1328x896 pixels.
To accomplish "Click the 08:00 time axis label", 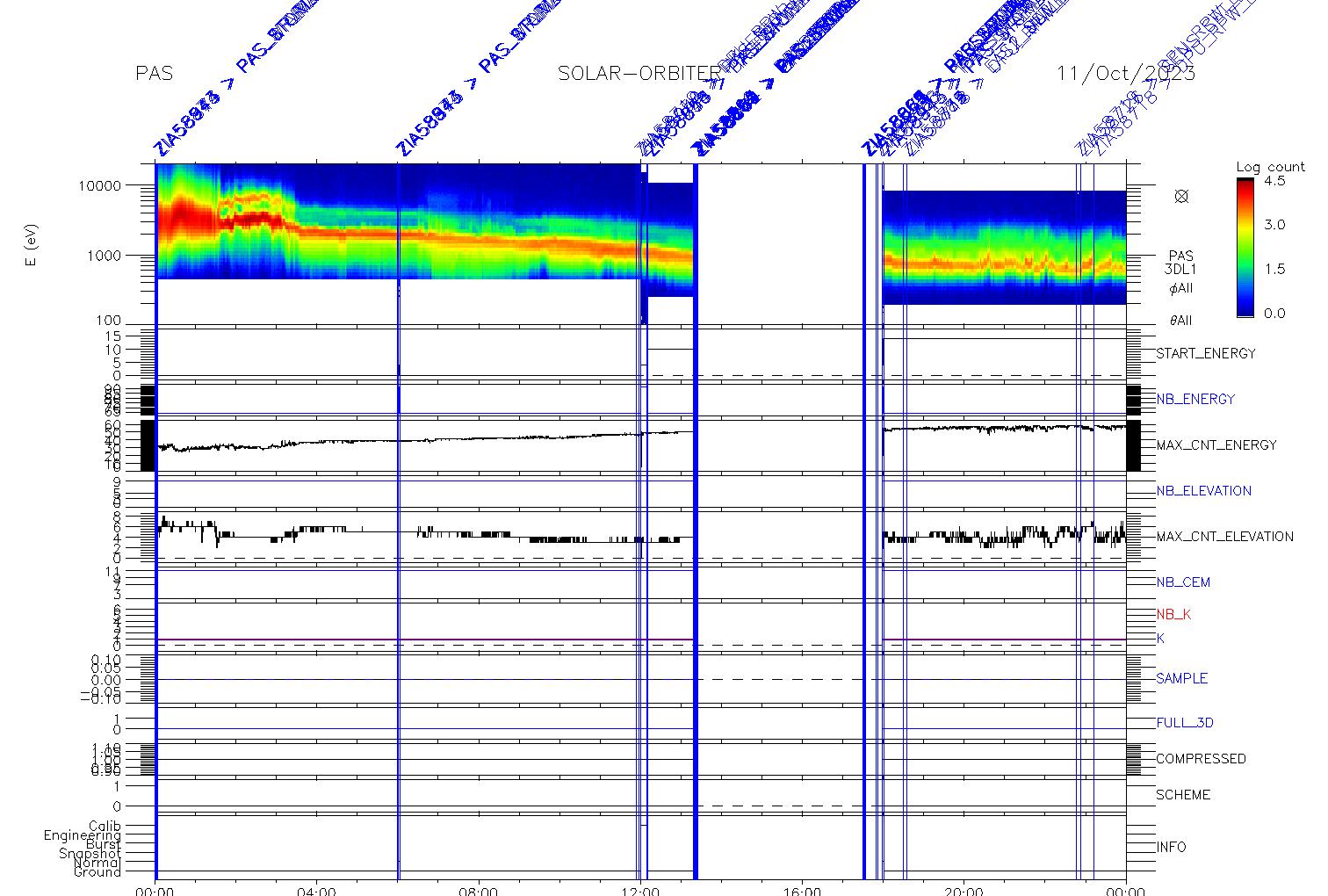I will (x=479, y=891).
